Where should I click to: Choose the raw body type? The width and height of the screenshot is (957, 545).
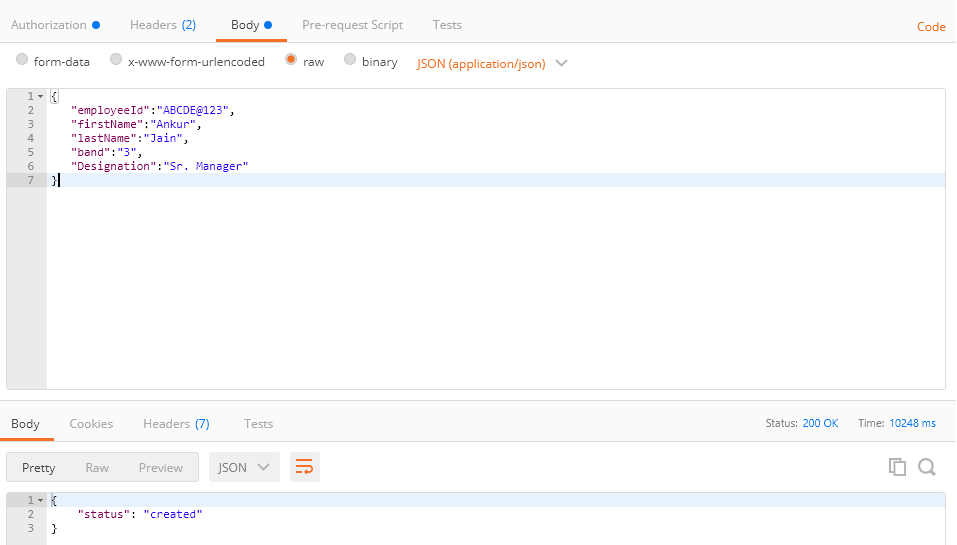coord(291,61)
